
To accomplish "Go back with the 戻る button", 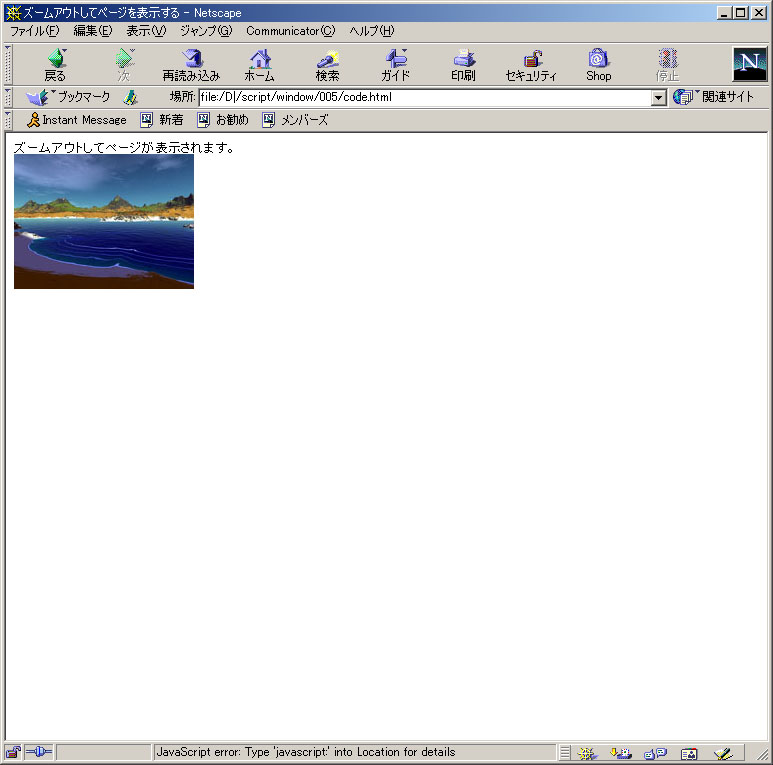I will point(55,65).
